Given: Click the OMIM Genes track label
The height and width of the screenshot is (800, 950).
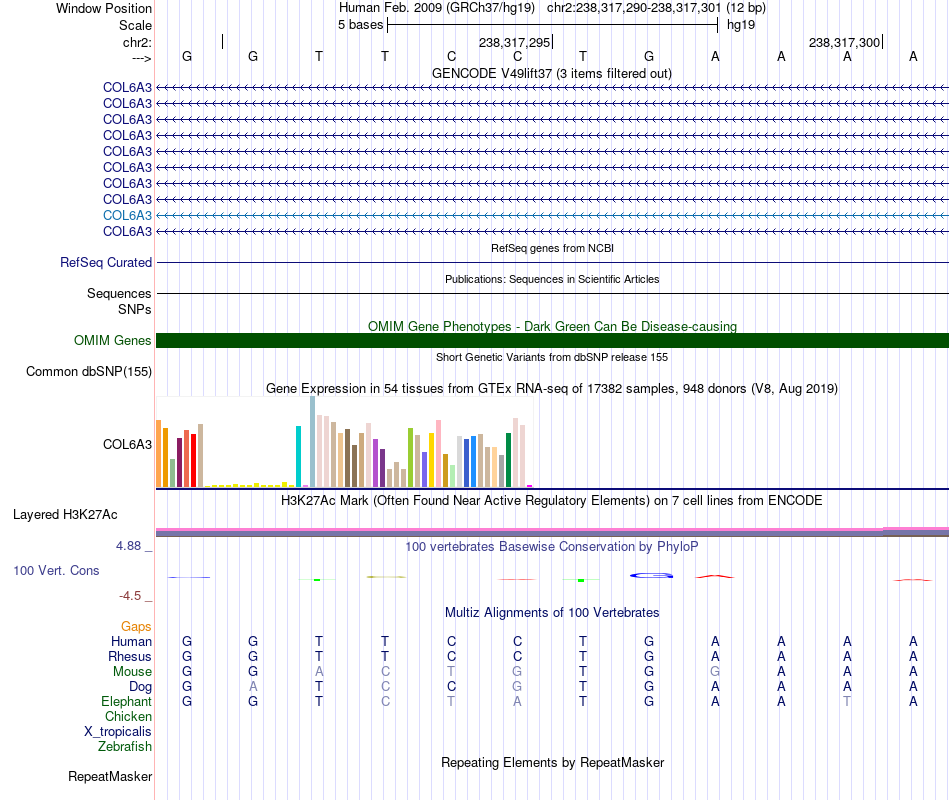Looking at the screenshot, I should (x=113, y=341).
